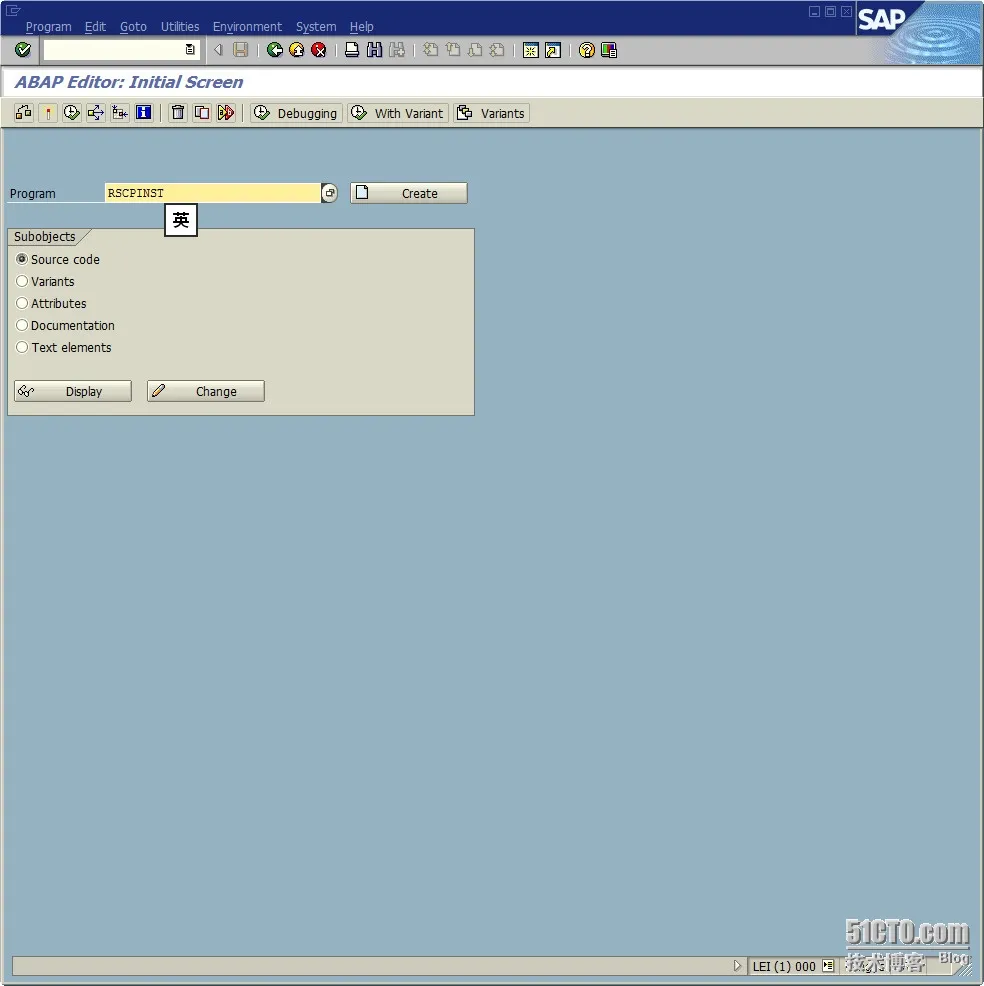This screenshot has height=986, width=984.
Task: Click the Customize Local Layout icon
Action: [609, 50]
